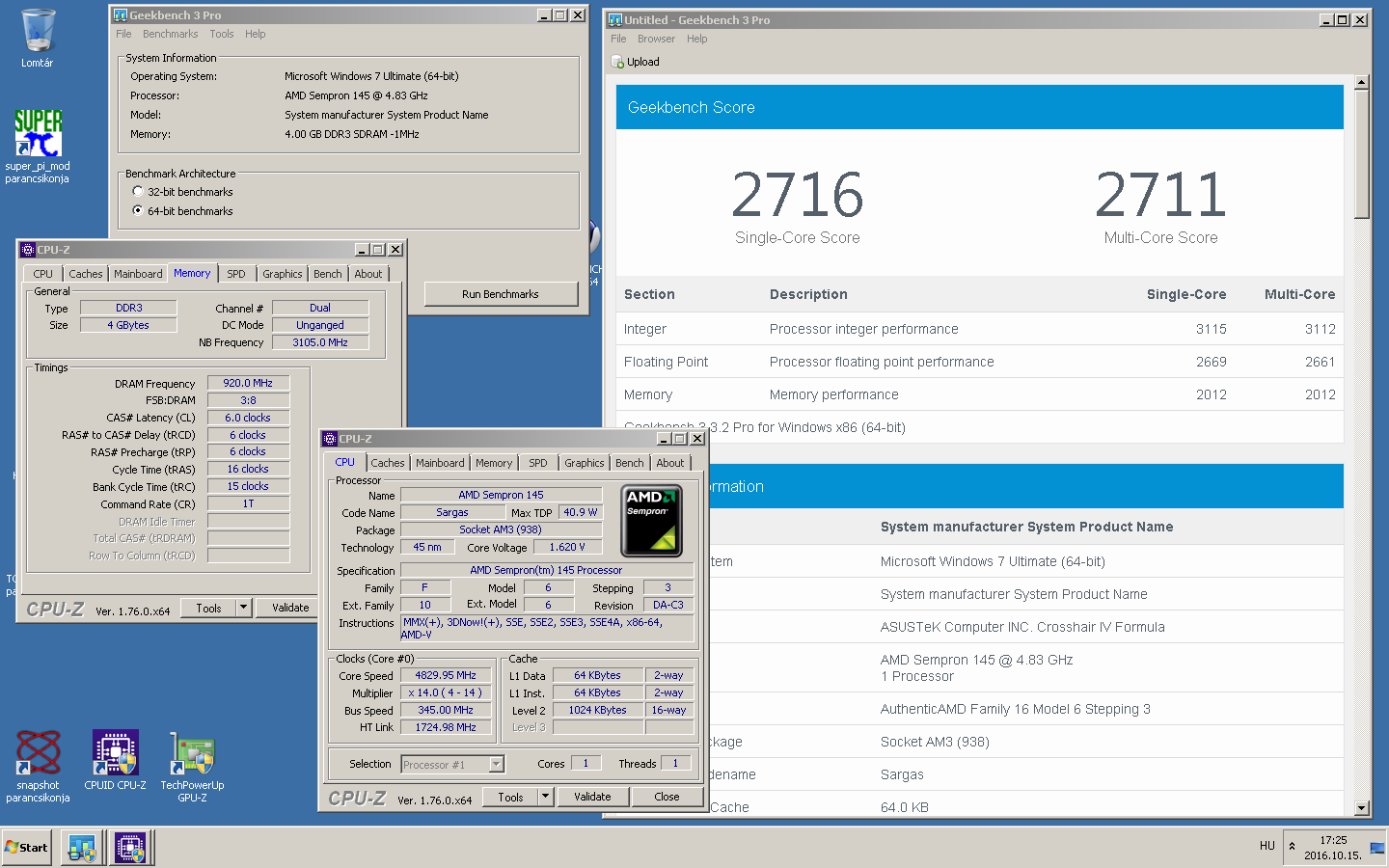Click the Untitled Geekbench window title icon
1389x868 pixels.
(x=614, y=19)
